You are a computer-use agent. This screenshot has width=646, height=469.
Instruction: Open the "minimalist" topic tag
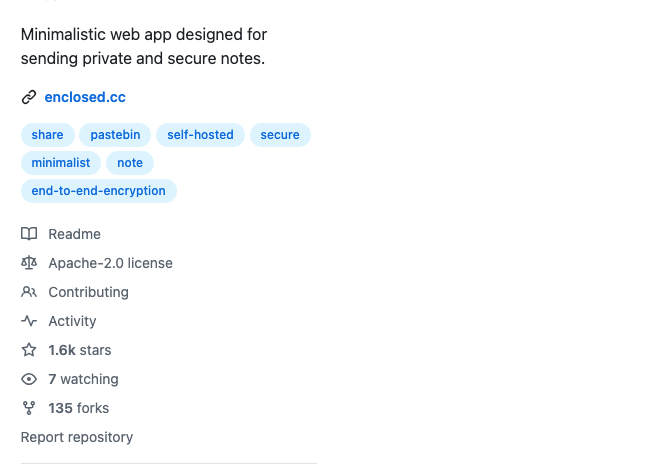tap(60, 163)
